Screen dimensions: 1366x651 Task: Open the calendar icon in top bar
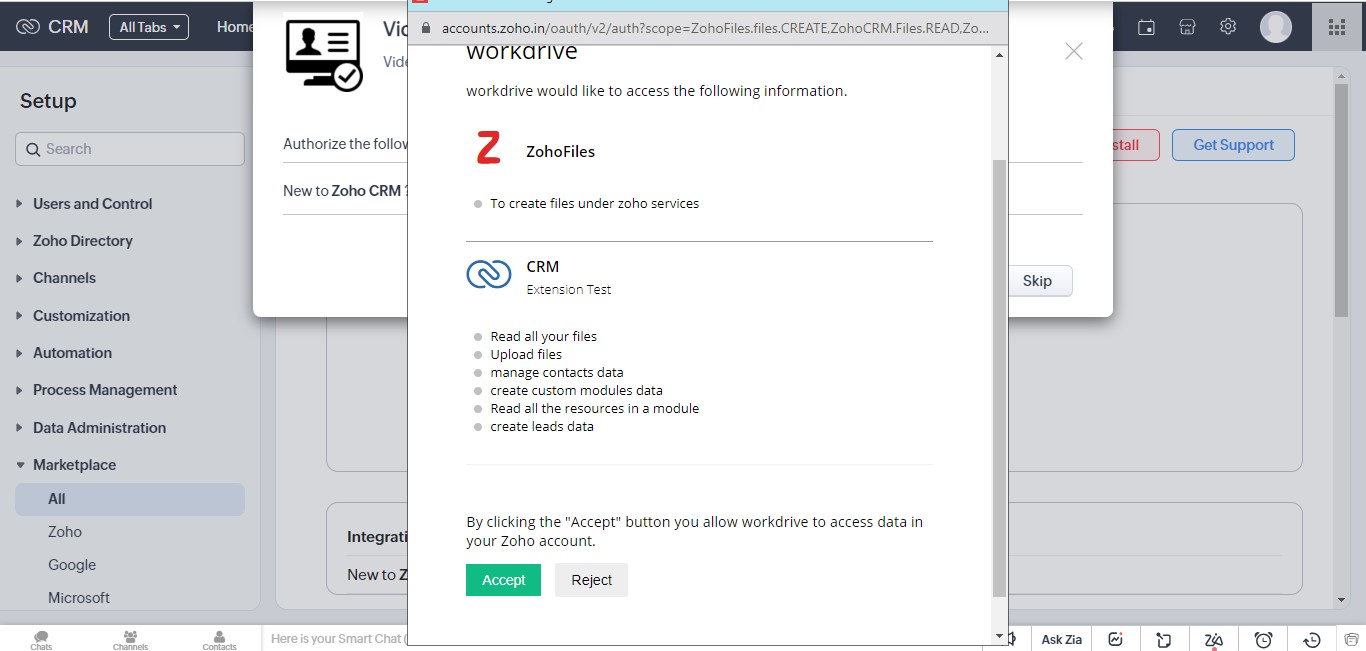pos(1147,27)
